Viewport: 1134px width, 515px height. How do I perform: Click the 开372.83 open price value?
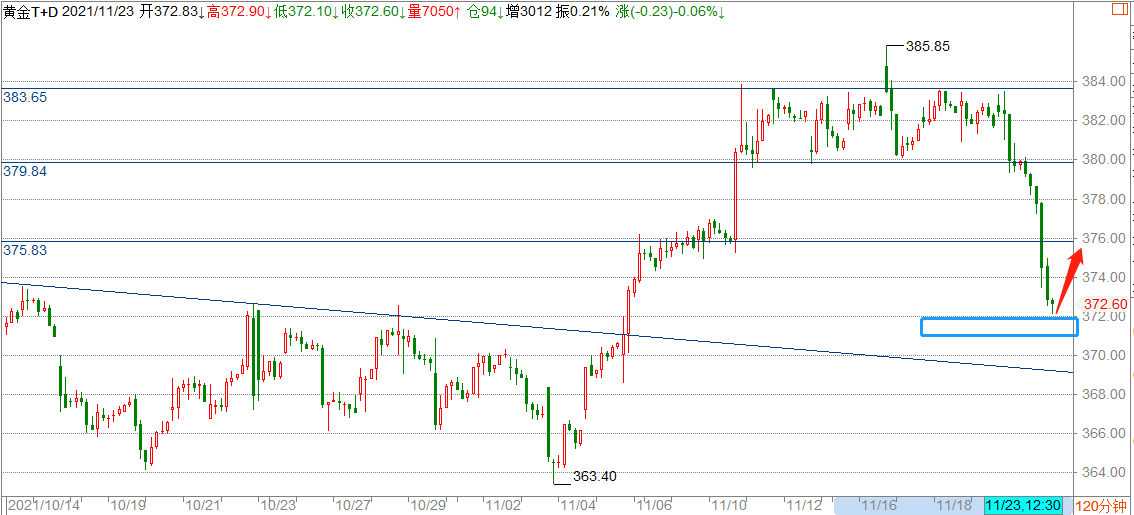click(x=172, y=11)
